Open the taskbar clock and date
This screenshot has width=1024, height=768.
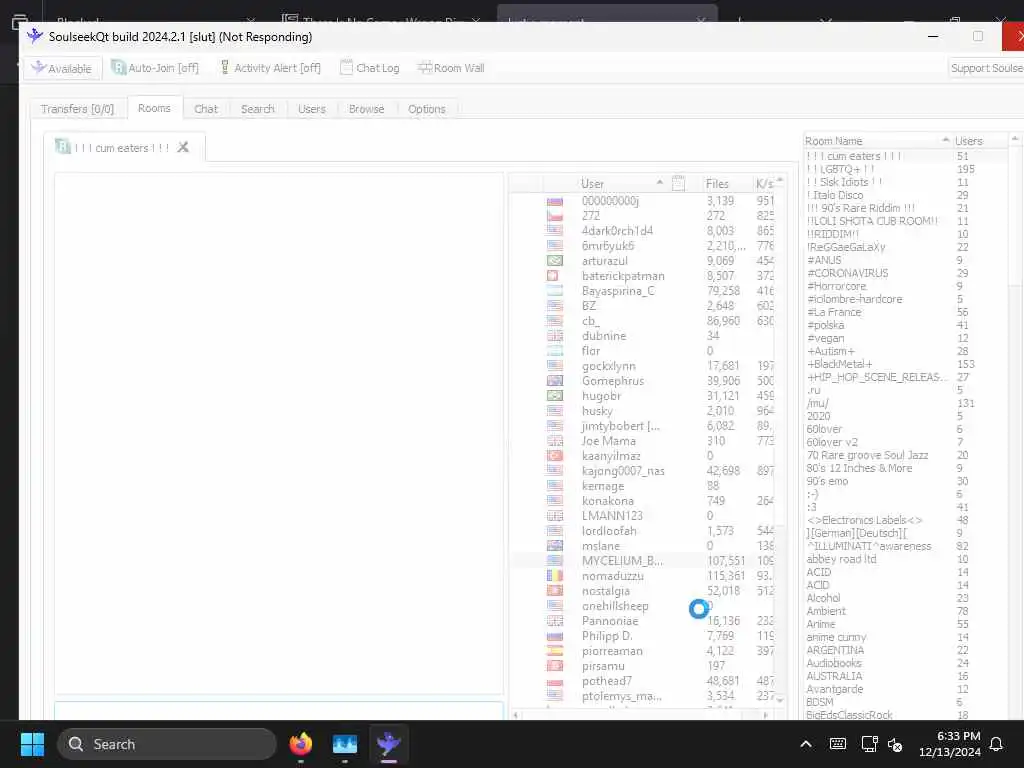pos(950,744)
